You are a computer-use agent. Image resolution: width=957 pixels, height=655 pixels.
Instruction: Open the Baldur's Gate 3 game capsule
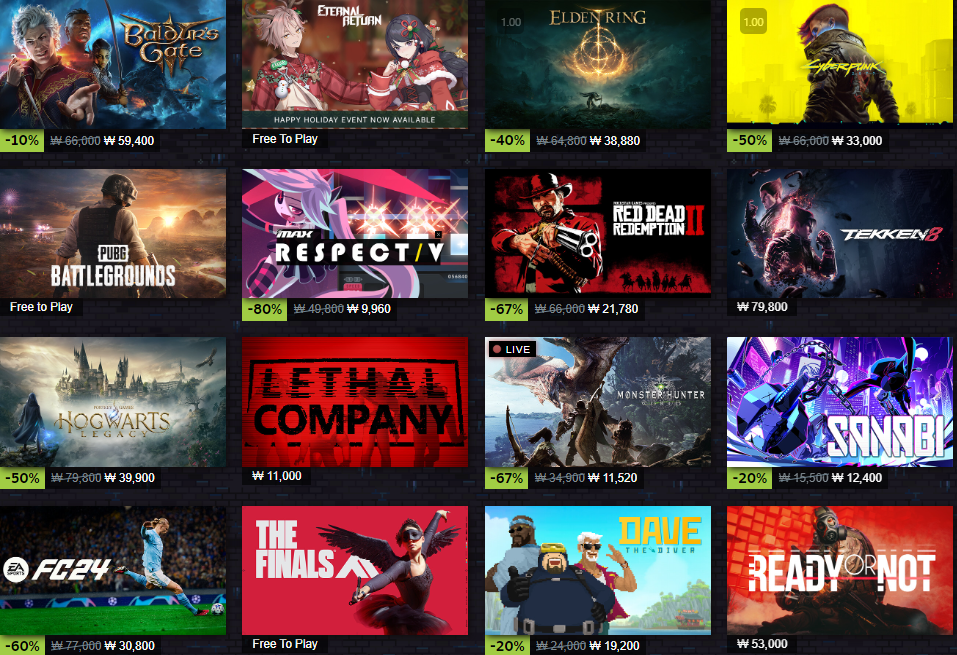click(113, 64)
